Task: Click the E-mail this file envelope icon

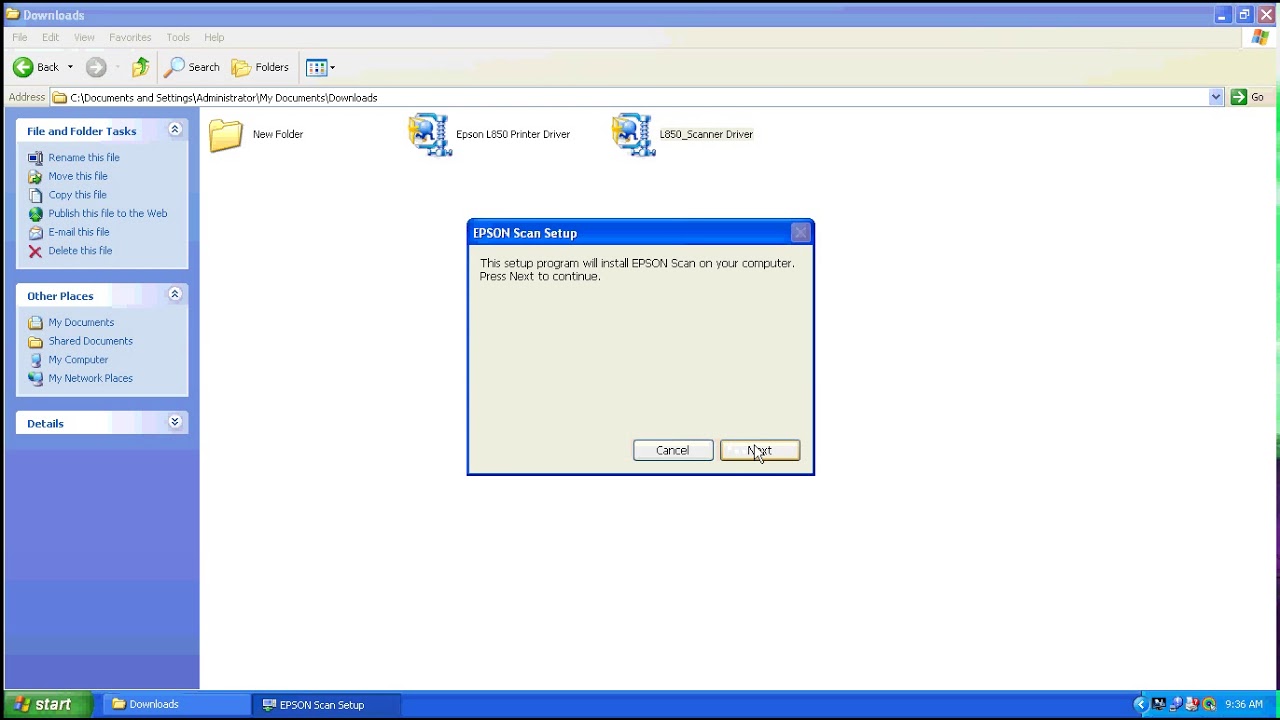Action: click(x=36, y=232)
